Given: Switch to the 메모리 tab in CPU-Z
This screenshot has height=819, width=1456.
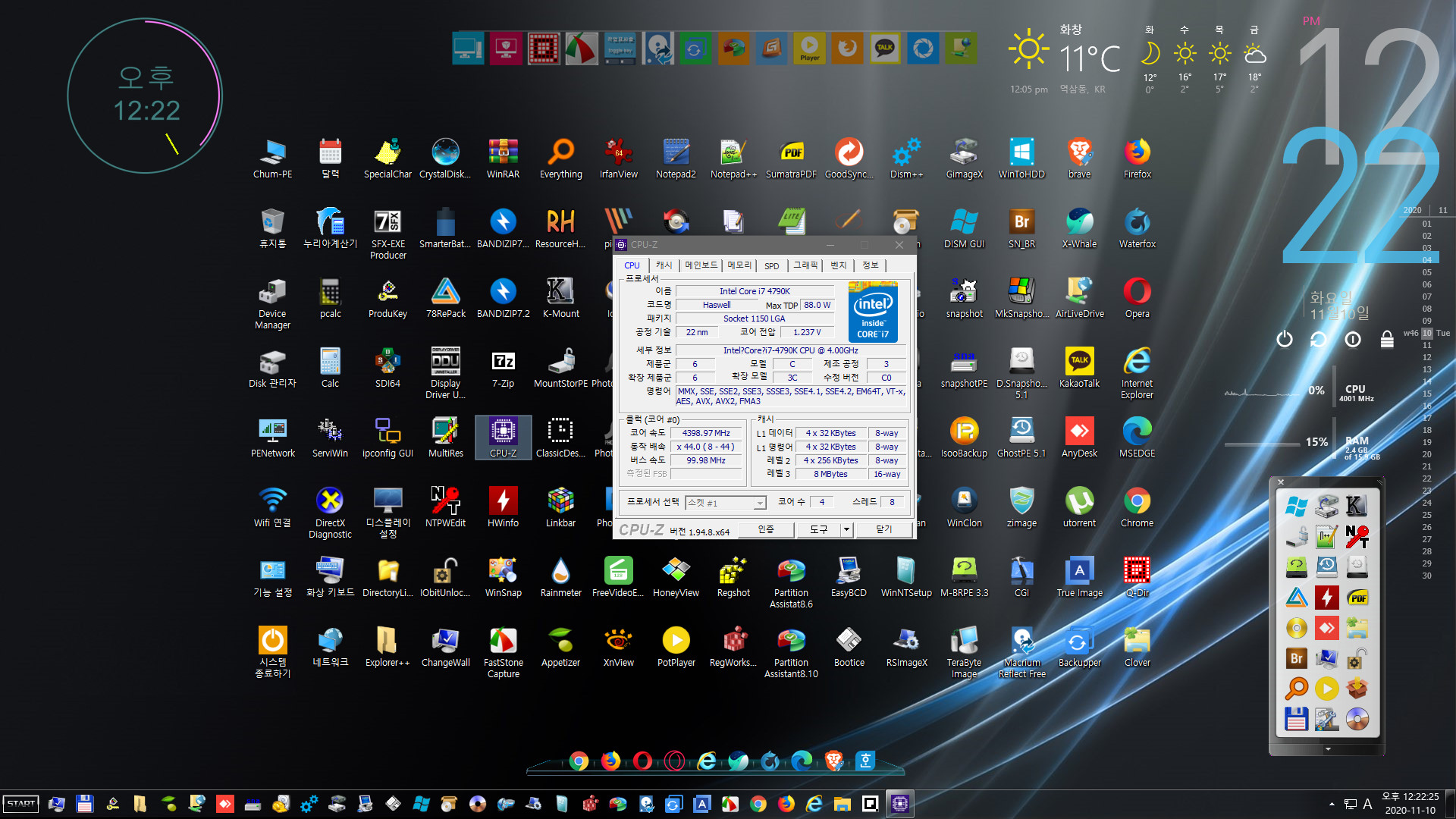Looking at the screenshot, I should pos(739,265).
